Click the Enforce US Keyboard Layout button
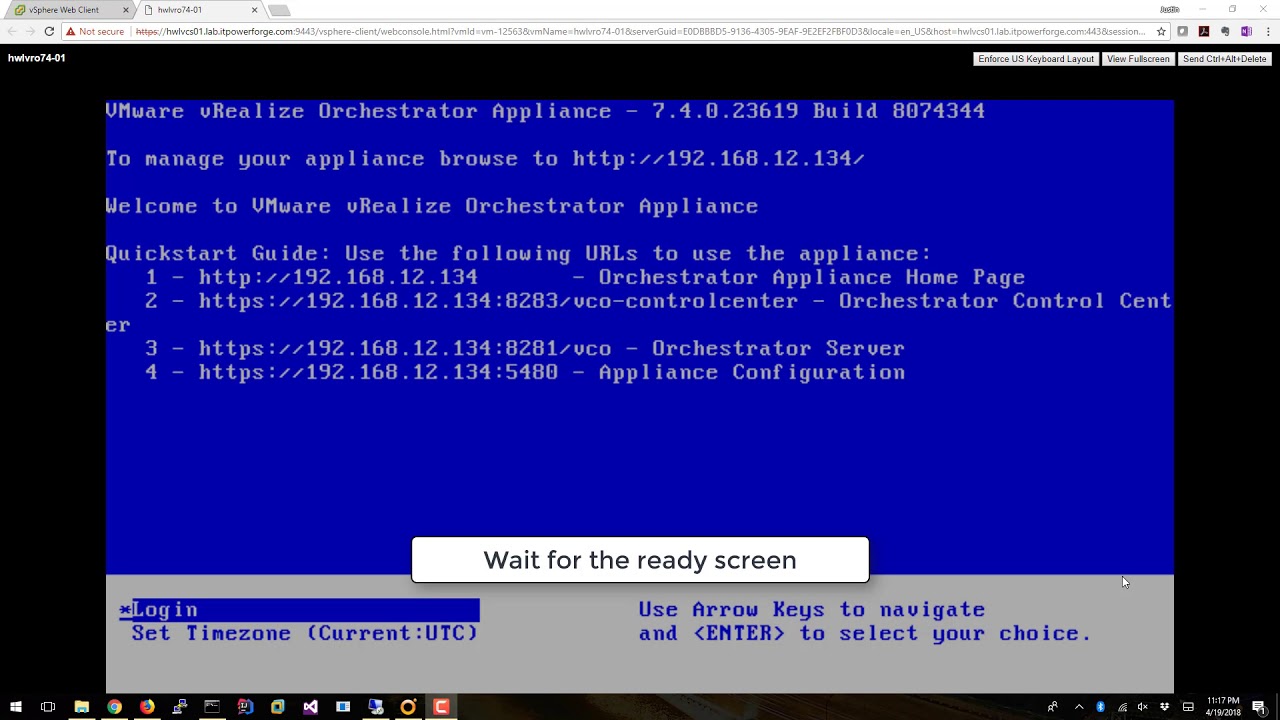The image size is (1280, 720). (x=1036, y=59)
